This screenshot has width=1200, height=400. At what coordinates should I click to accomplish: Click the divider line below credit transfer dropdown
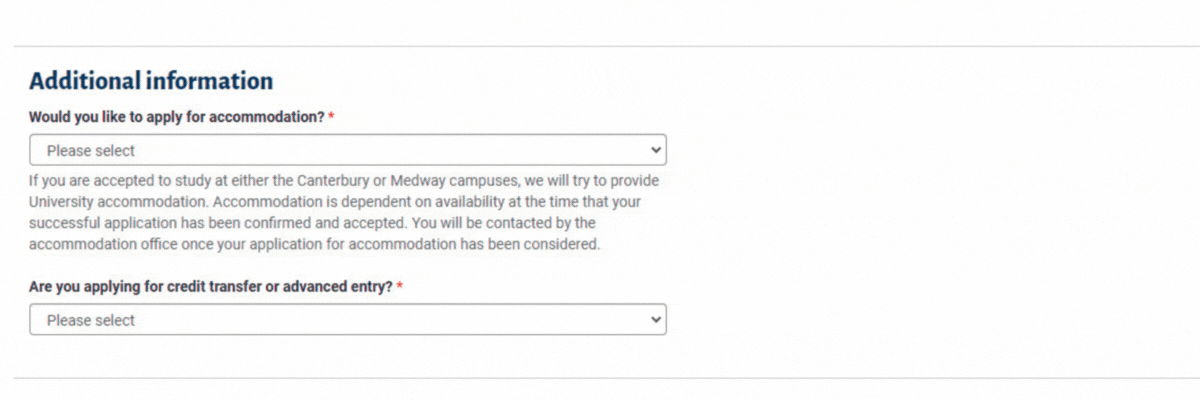(x=600, y=378)
